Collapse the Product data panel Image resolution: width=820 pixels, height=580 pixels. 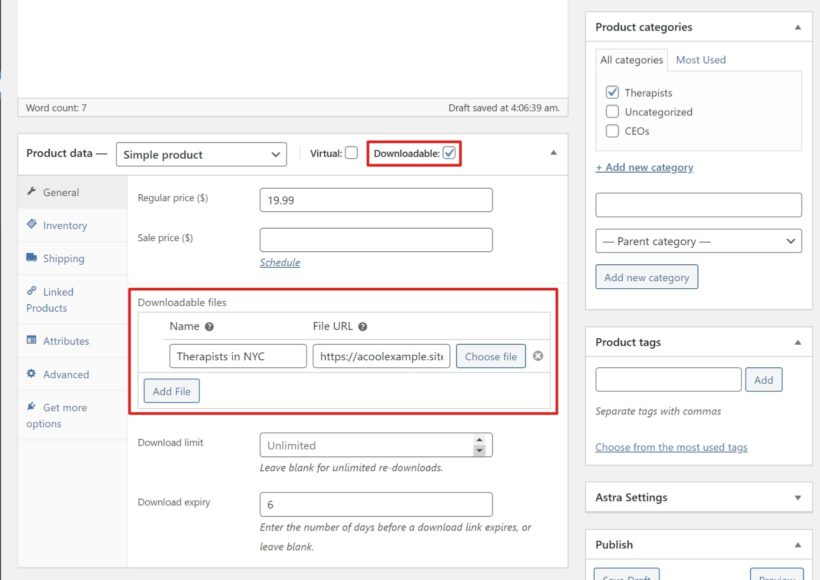pos(553,154)
